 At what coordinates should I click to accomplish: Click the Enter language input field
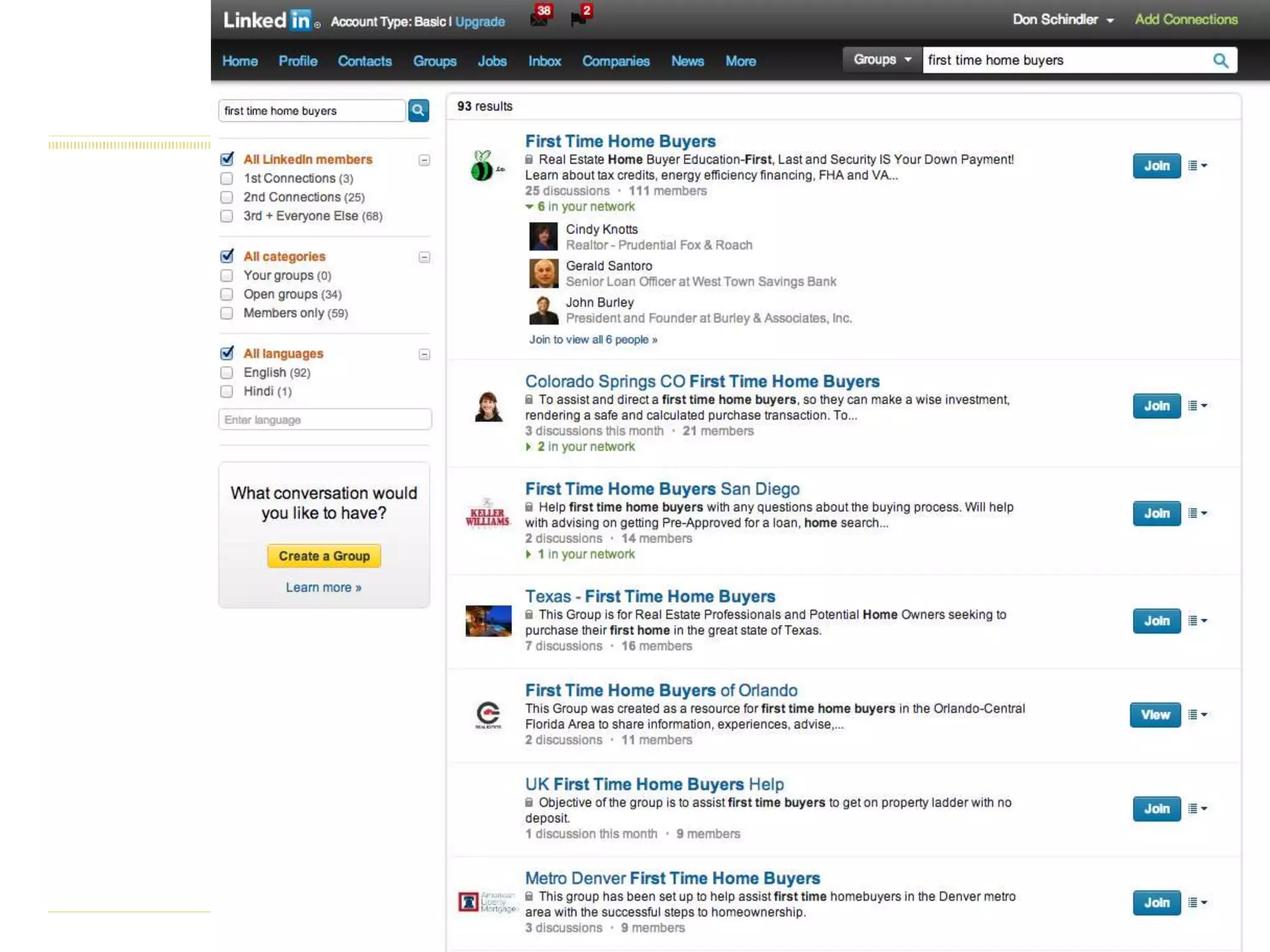(324, 420)
